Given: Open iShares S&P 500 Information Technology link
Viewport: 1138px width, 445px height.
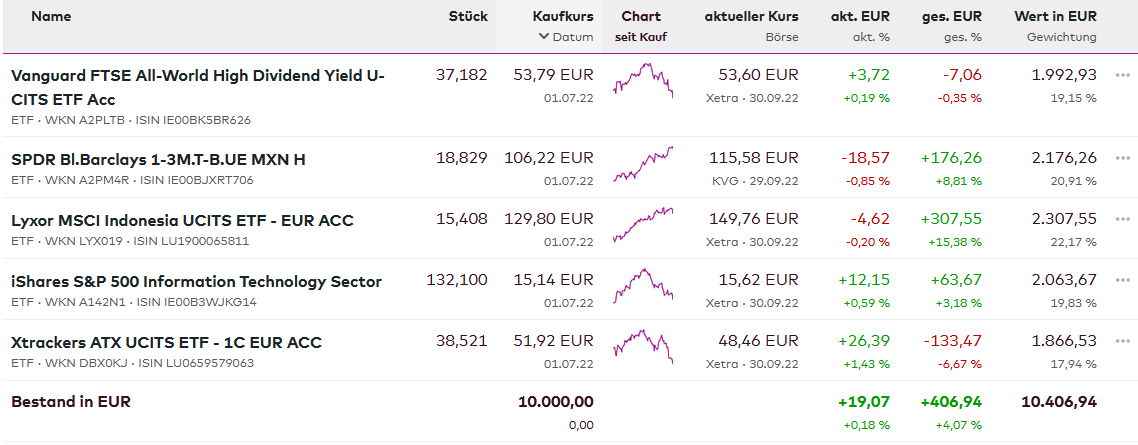Looking at the screenshot, I should (x=196, y=281).
